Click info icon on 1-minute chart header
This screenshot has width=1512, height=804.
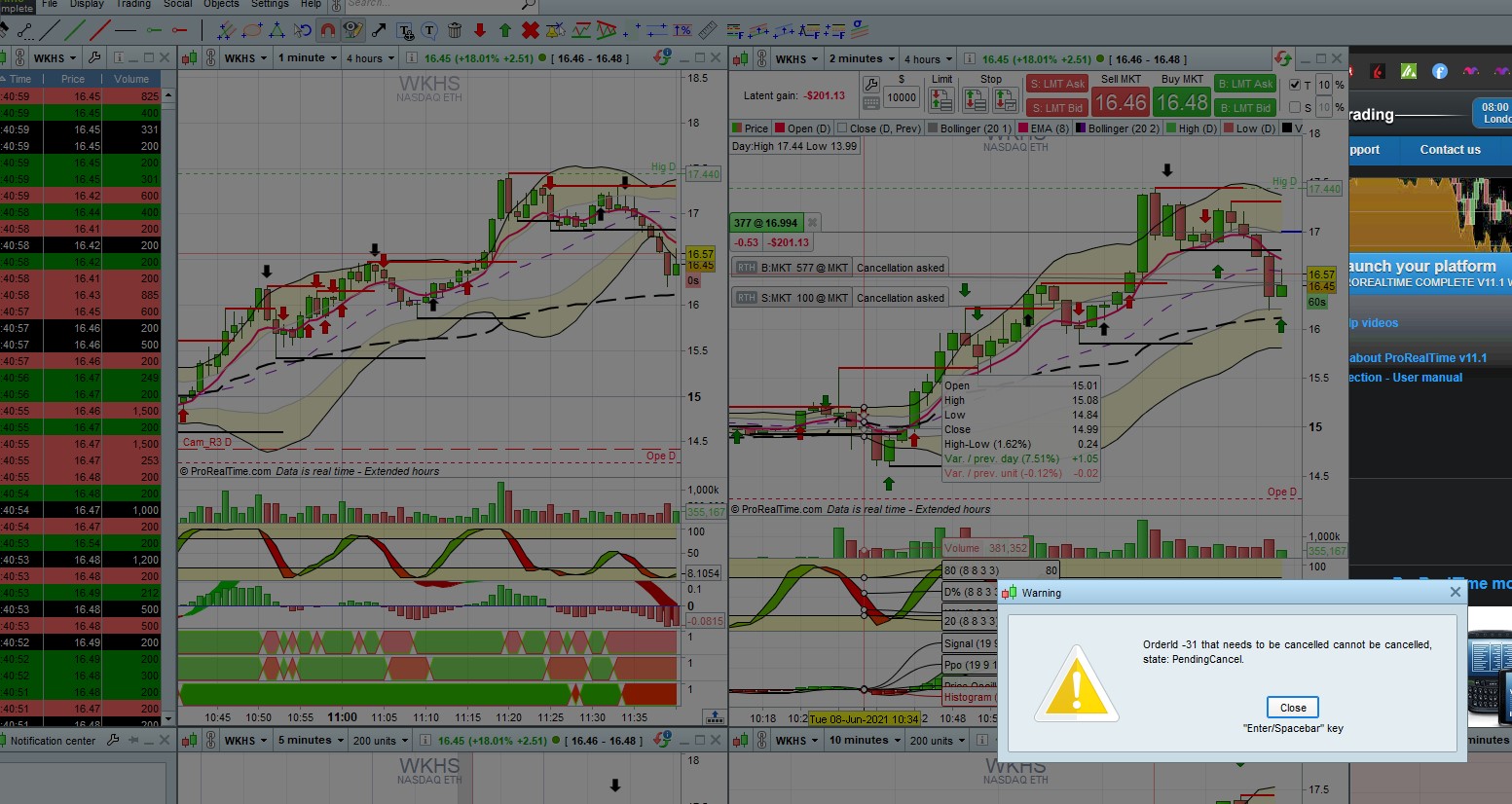click(411, 58)
